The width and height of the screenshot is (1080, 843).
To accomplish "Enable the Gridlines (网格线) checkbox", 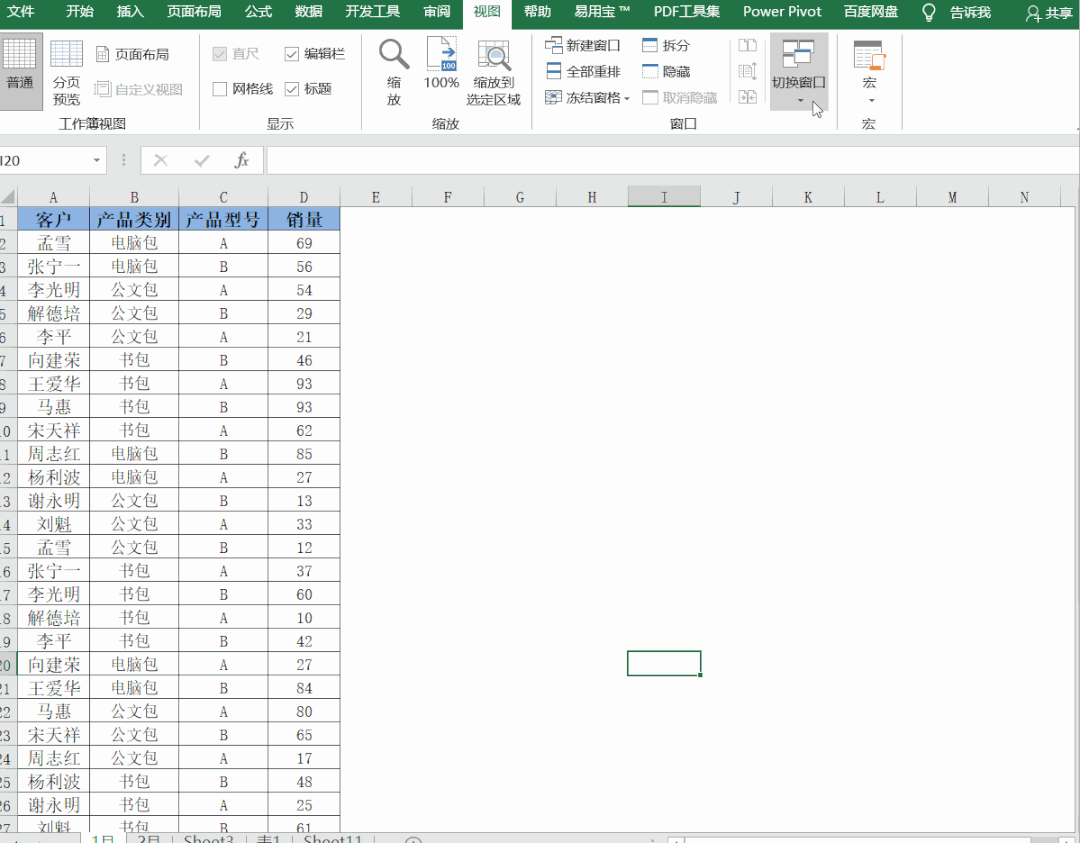I will 220,89.
